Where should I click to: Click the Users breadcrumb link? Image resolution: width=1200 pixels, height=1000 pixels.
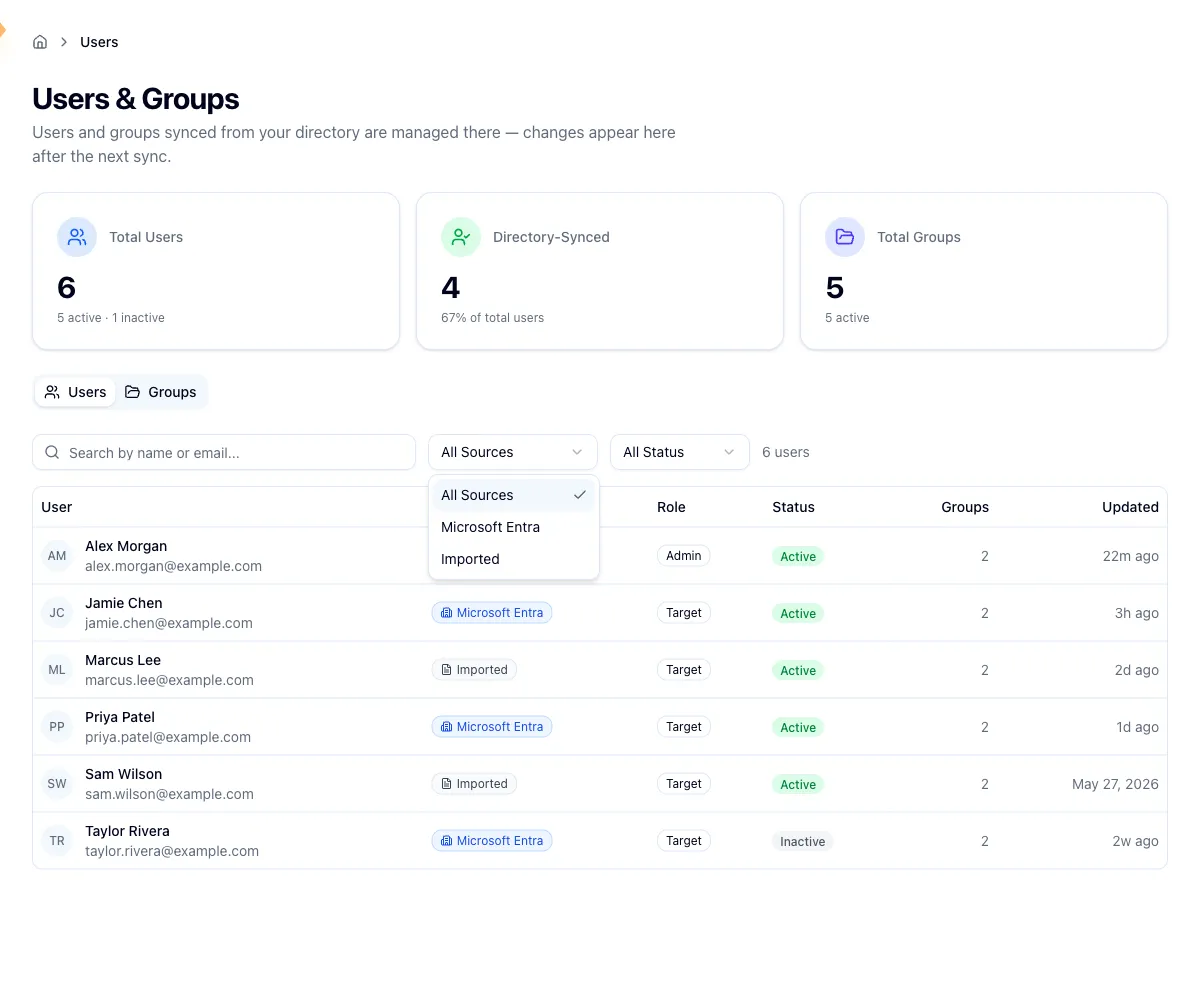[99, 42]
